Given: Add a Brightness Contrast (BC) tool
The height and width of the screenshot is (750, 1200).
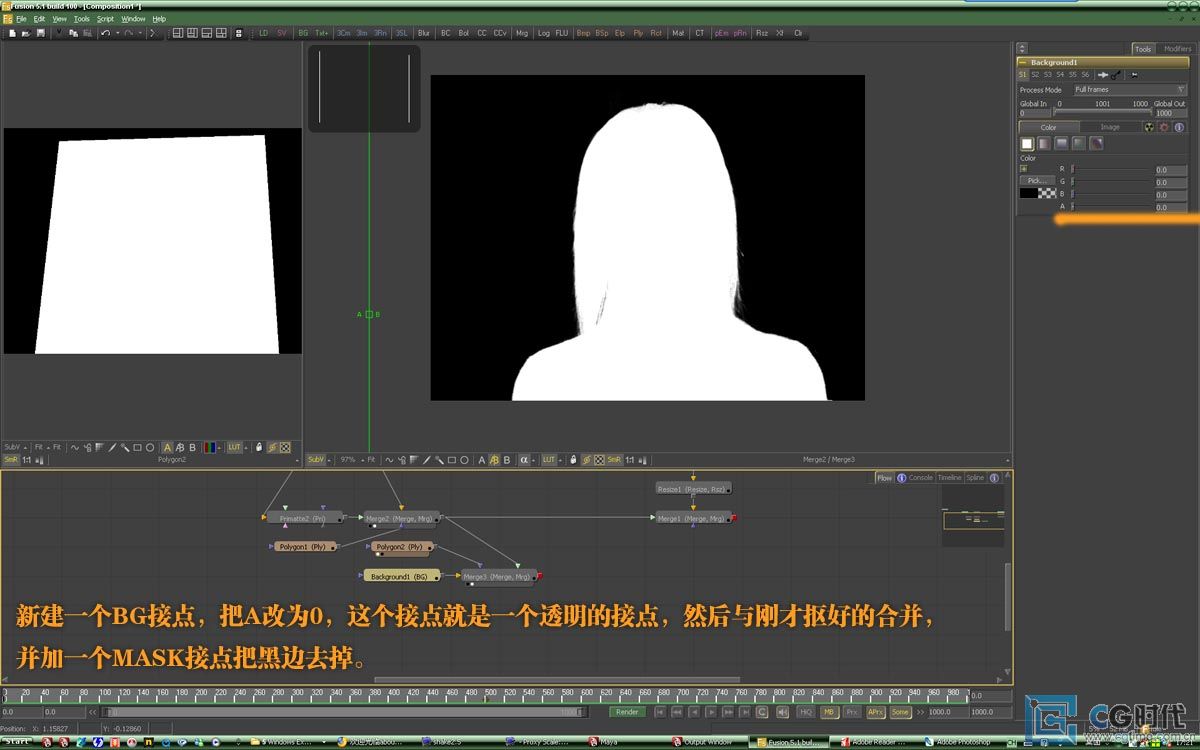Looking at the screenshot, I should pyautogui.click(x=446, y=33).
